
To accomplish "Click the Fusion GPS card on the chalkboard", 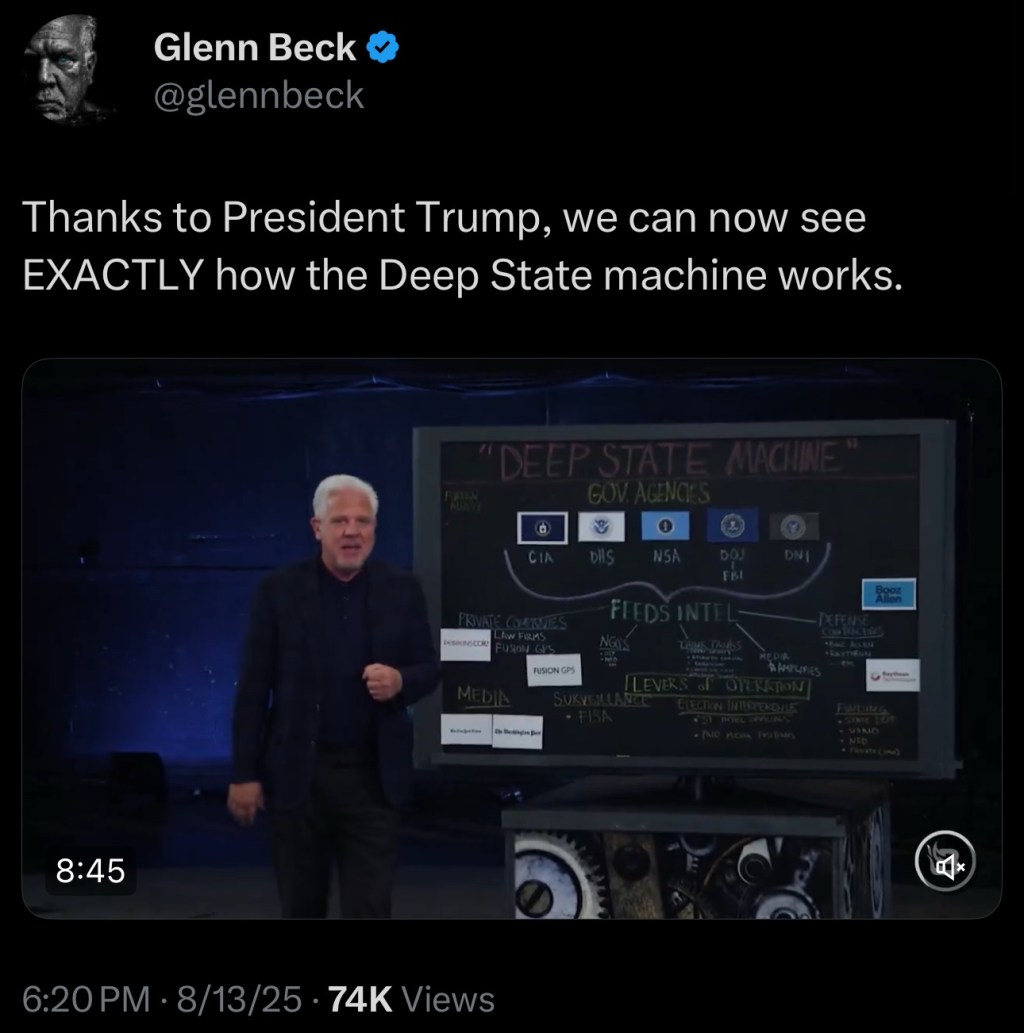I will (554, 670).
